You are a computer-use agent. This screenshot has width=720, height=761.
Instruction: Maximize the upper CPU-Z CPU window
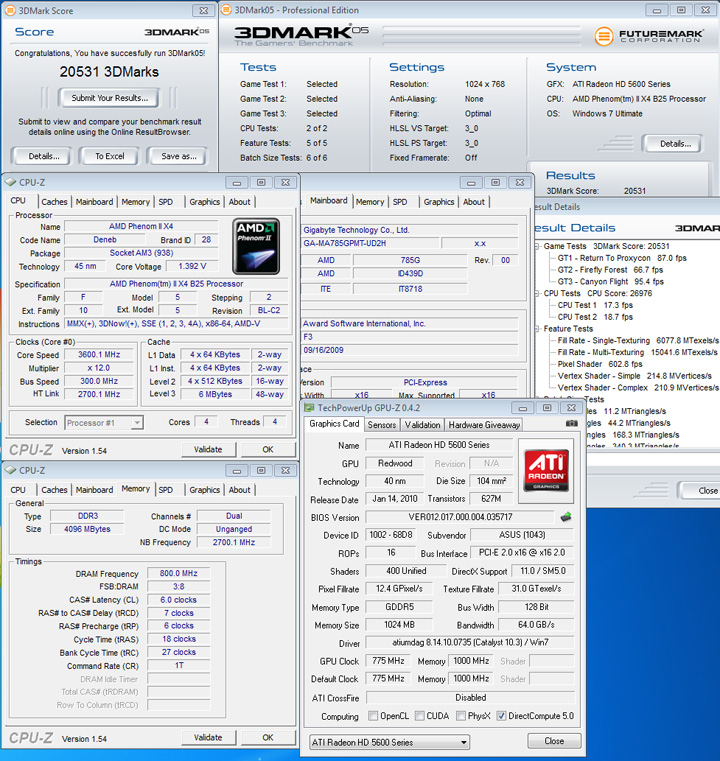tap(261, 182)
